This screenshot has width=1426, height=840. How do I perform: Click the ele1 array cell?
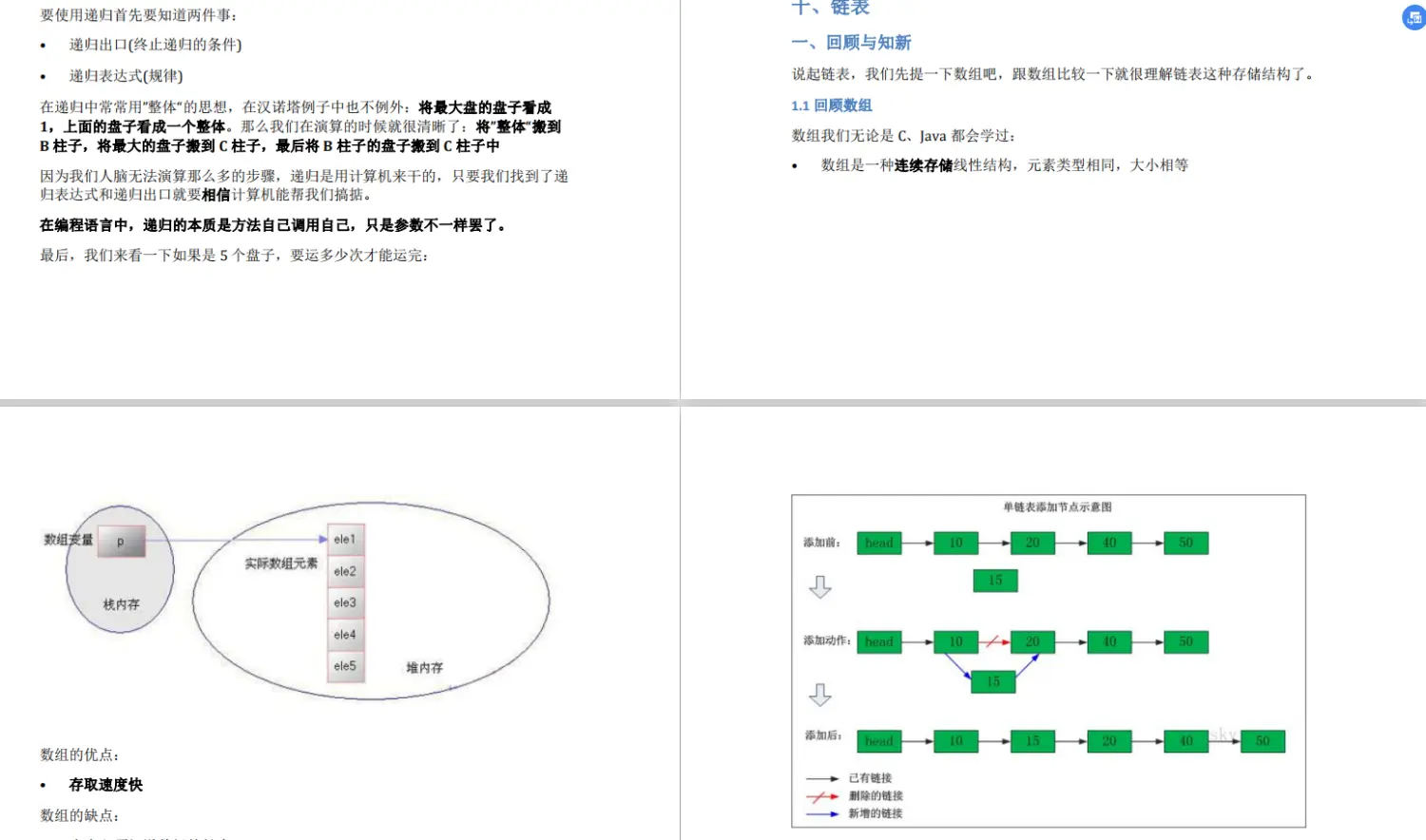coord(346,540)
